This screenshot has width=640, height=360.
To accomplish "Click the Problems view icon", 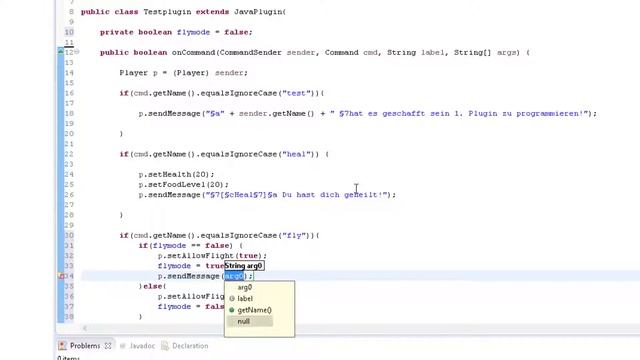I will click(x=62, y=346).
